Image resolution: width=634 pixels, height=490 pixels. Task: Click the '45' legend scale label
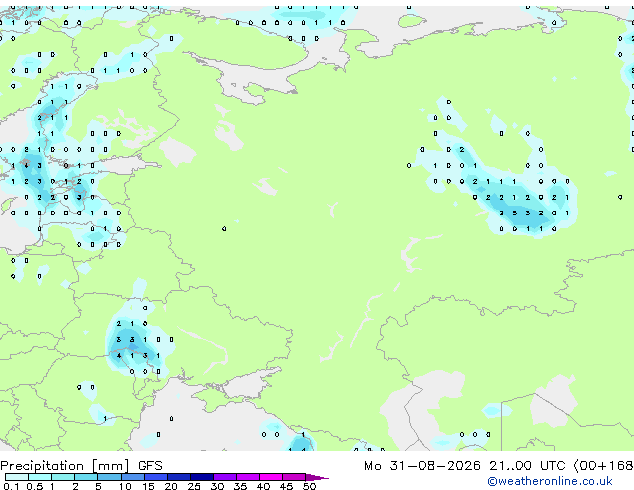pyautogui.click(x=286, y=486)
